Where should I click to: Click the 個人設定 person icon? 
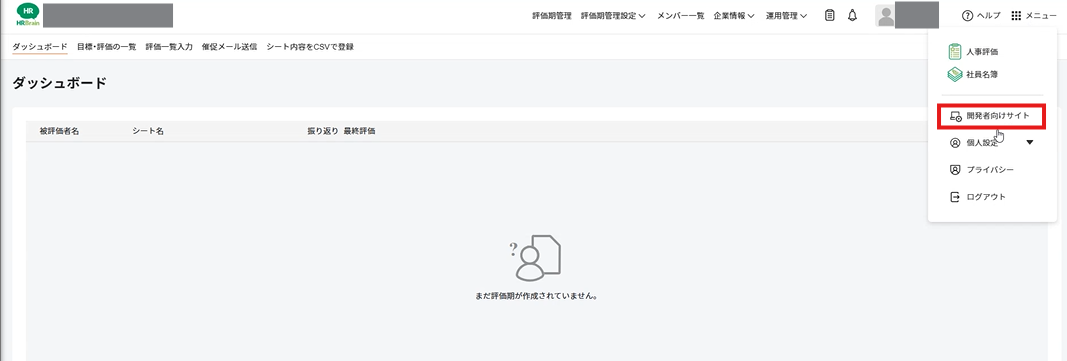click(x=955, y=143)
